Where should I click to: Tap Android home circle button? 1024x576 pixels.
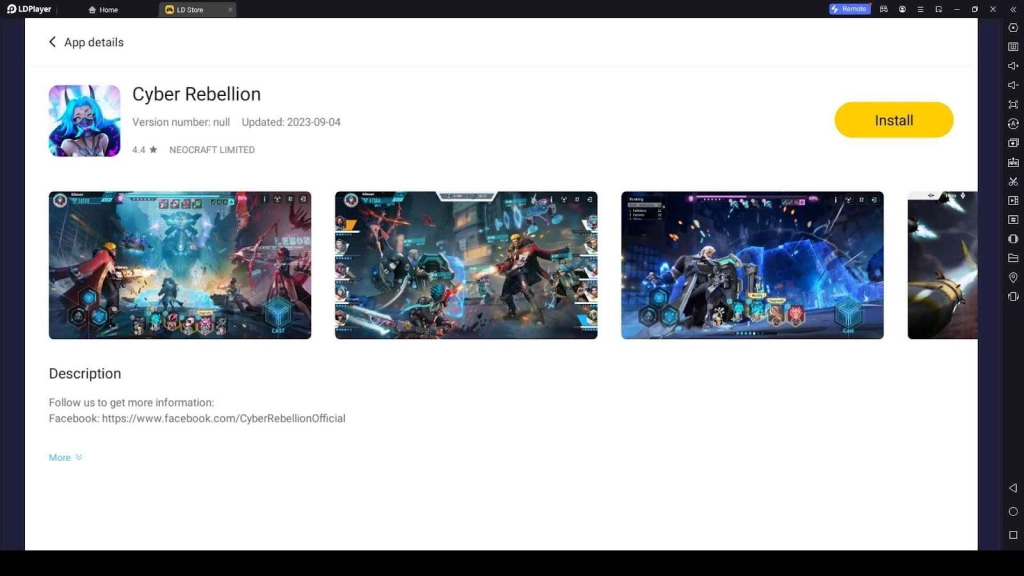pos(1013,511)
